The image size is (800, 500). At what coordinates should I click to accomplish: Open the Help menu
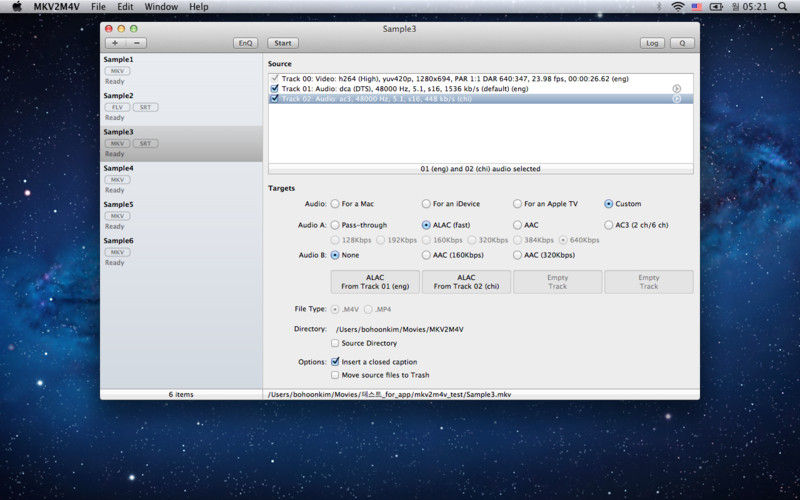pos(198,7)
